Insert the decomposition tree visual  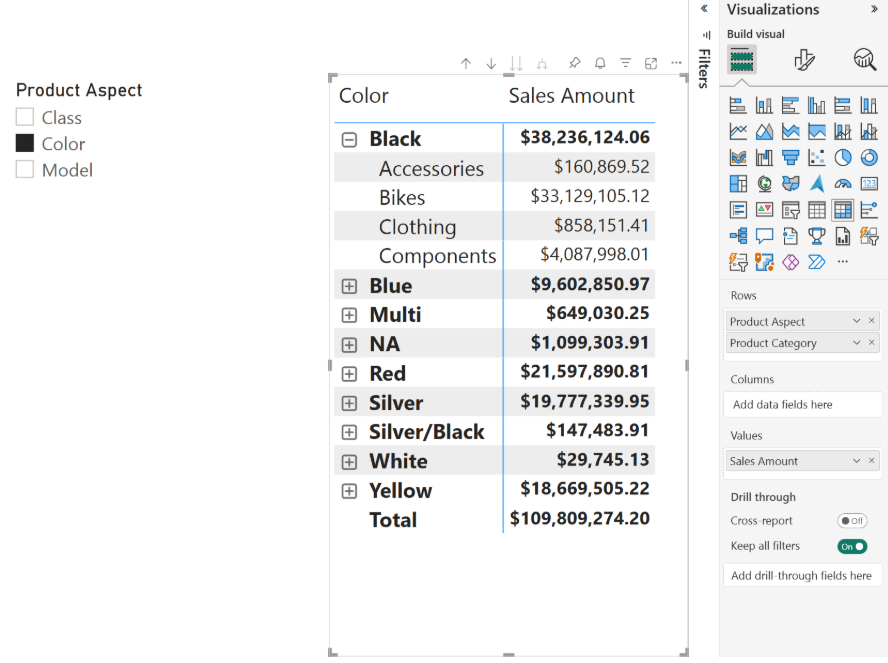[x=738, y=236]
